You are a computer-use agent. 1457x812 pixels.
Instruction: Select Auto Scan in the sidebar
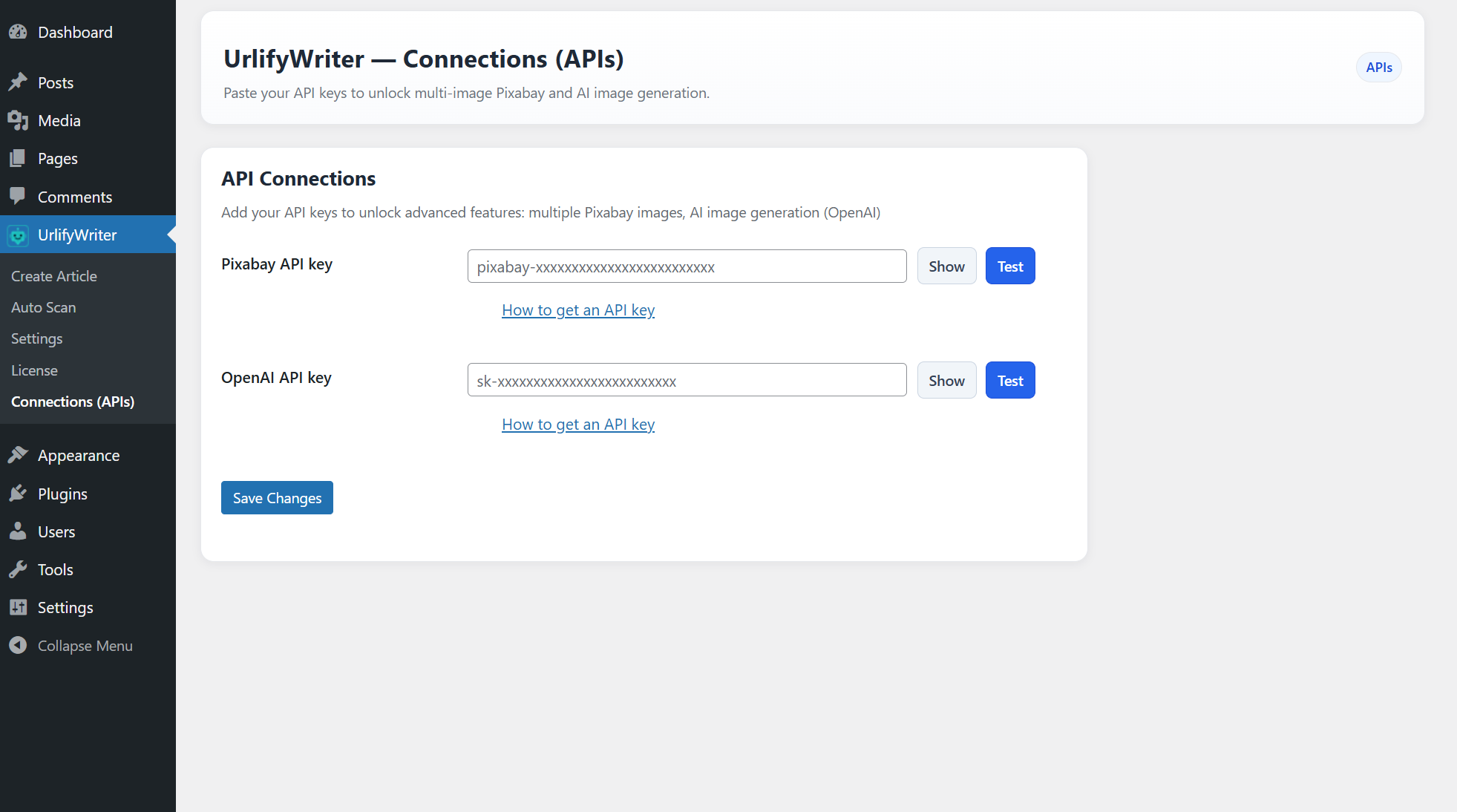coord(43,307)
